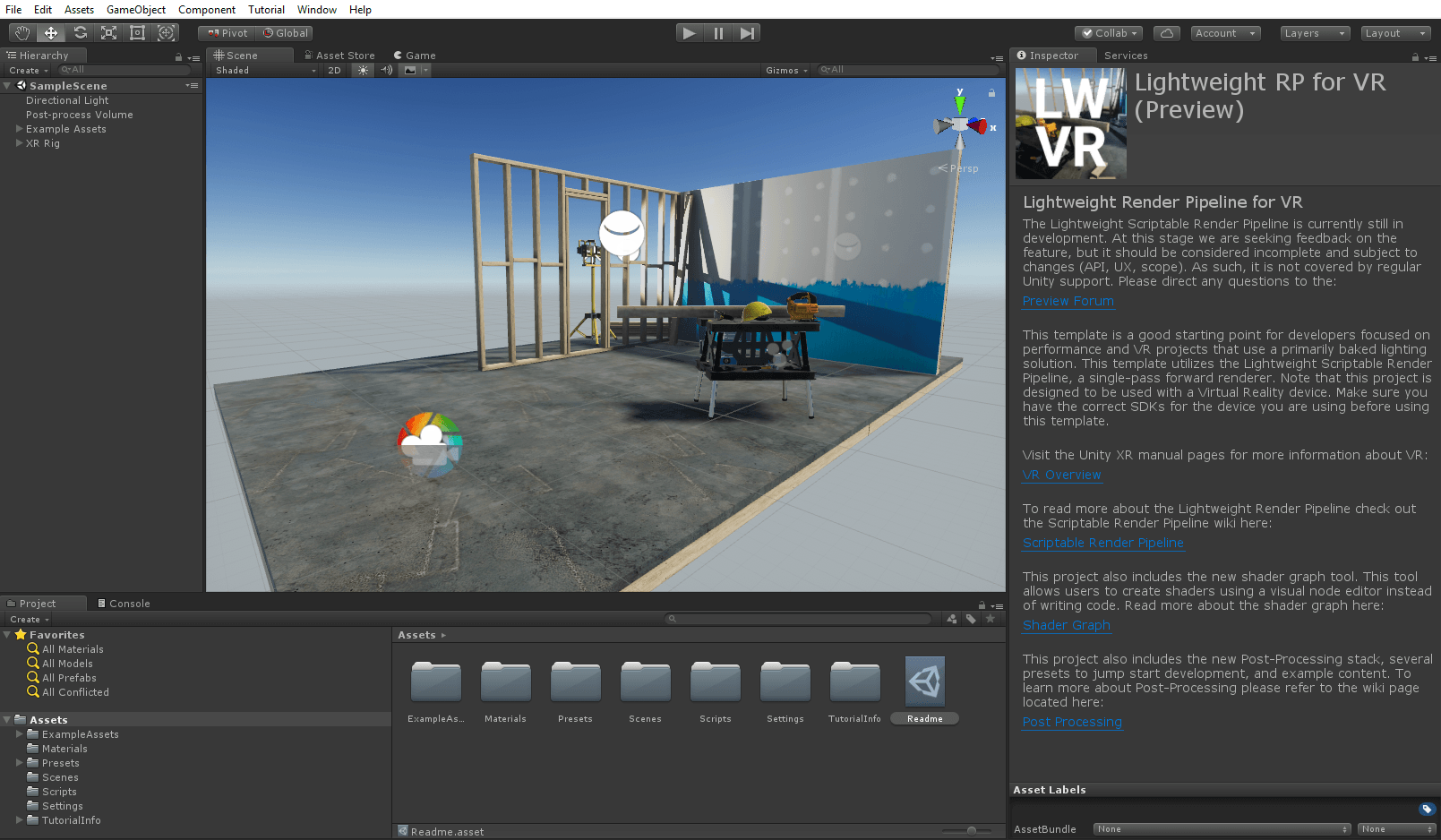Viewport: 1441px width, 840px height.
Task: Switch to the Game tab
Action: [x=415, y=55]
